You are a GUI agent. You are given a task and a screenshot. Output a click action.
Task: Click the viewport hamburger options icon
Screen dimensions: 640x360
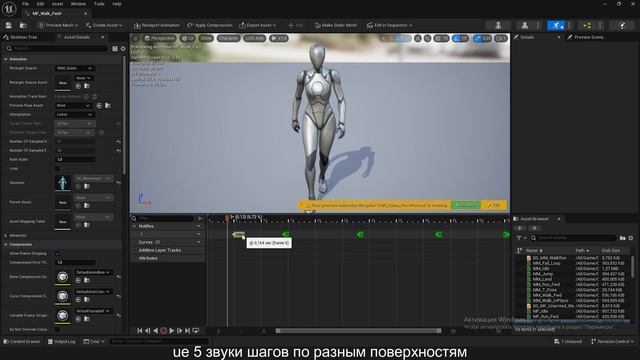136,38
